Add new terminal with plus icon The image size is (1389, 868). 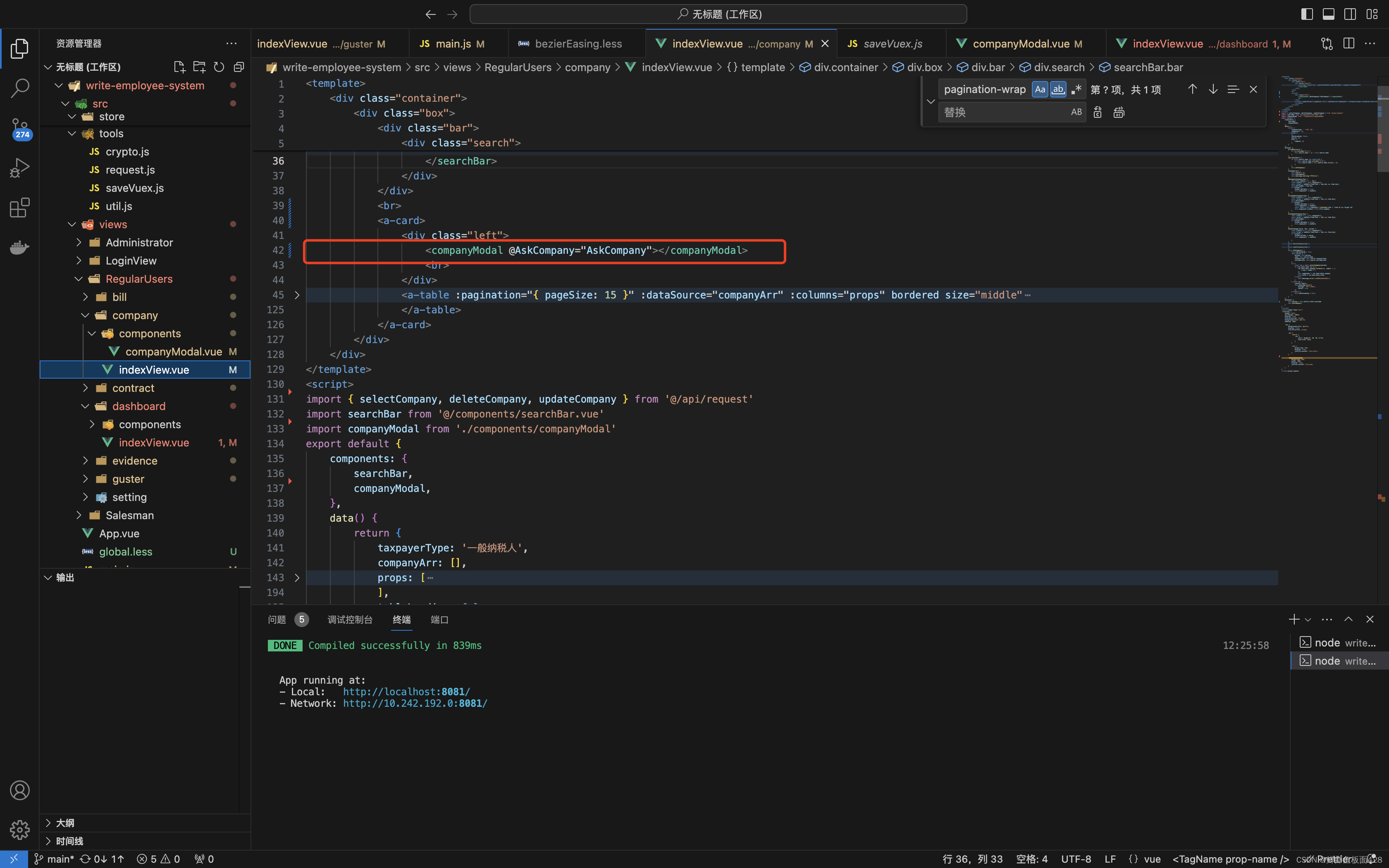1294,620
